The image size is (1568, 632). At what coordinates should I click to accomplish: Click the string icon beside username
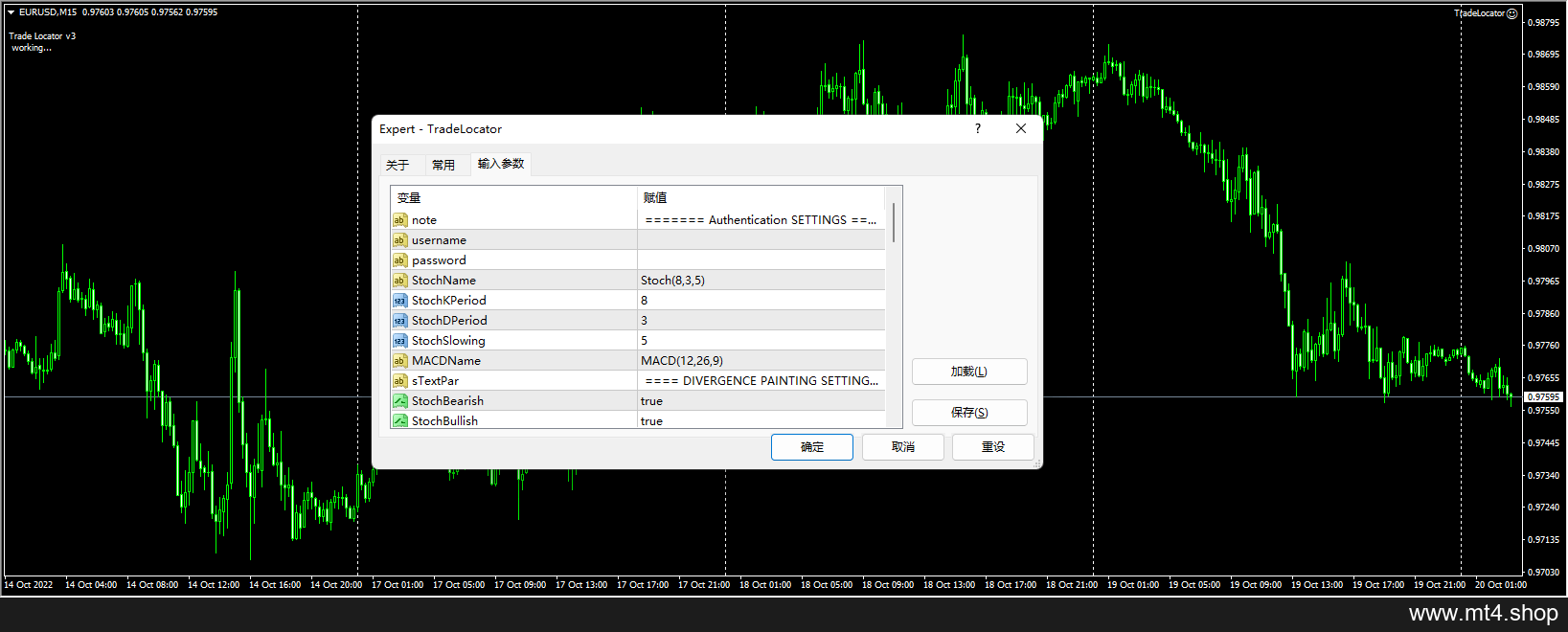399,240
